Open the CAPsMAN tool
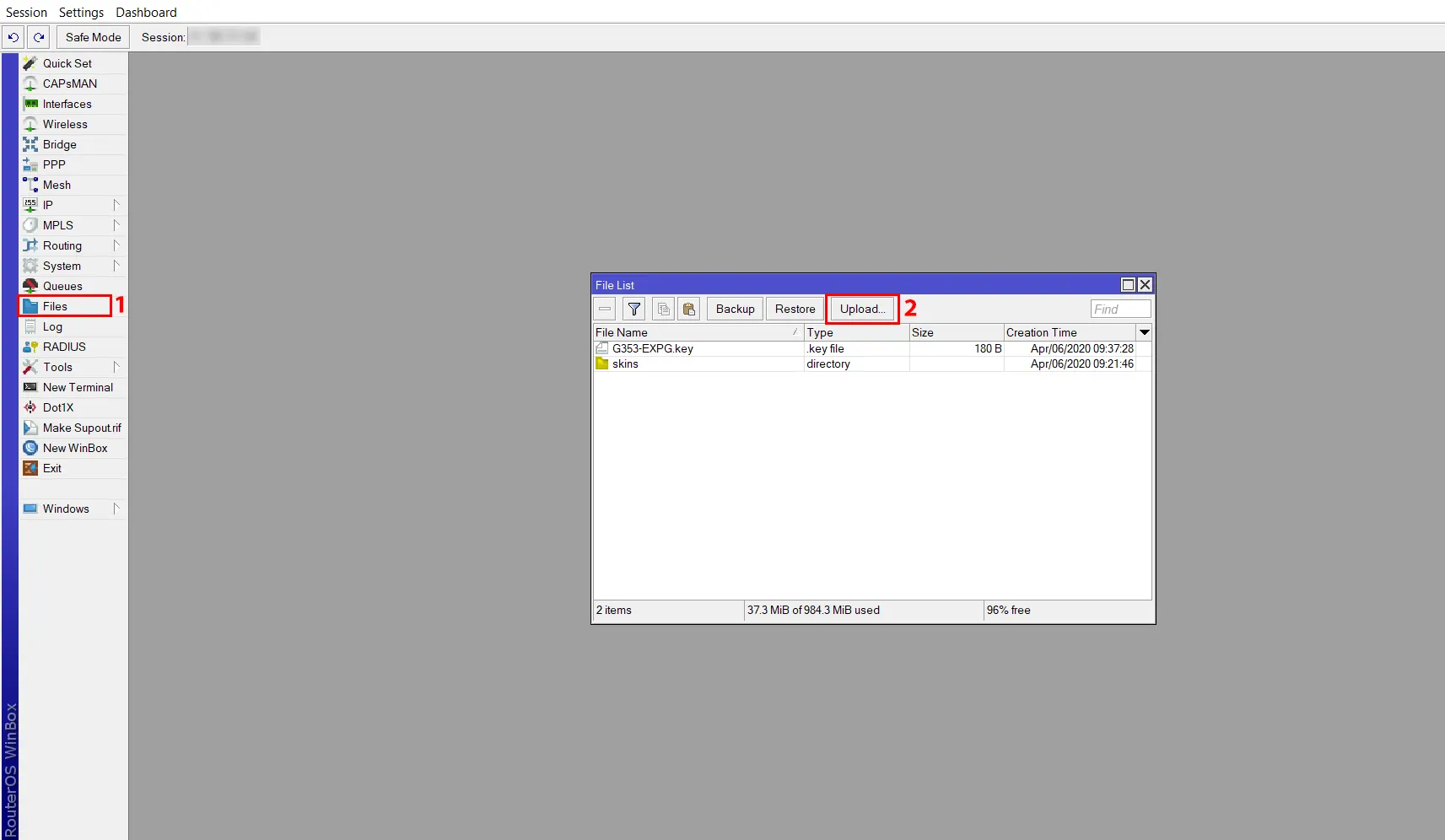 68,83
